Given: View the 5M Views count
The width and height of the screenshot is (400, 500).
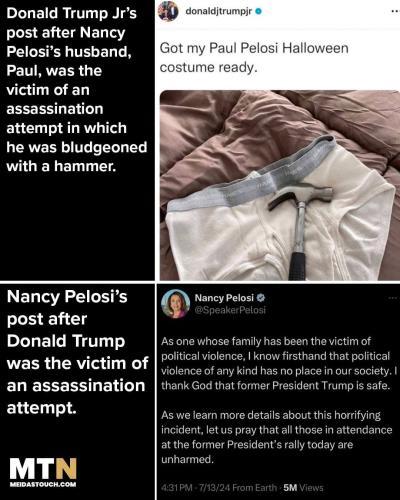Looking at the screenshot, I should tap(303, 488).
